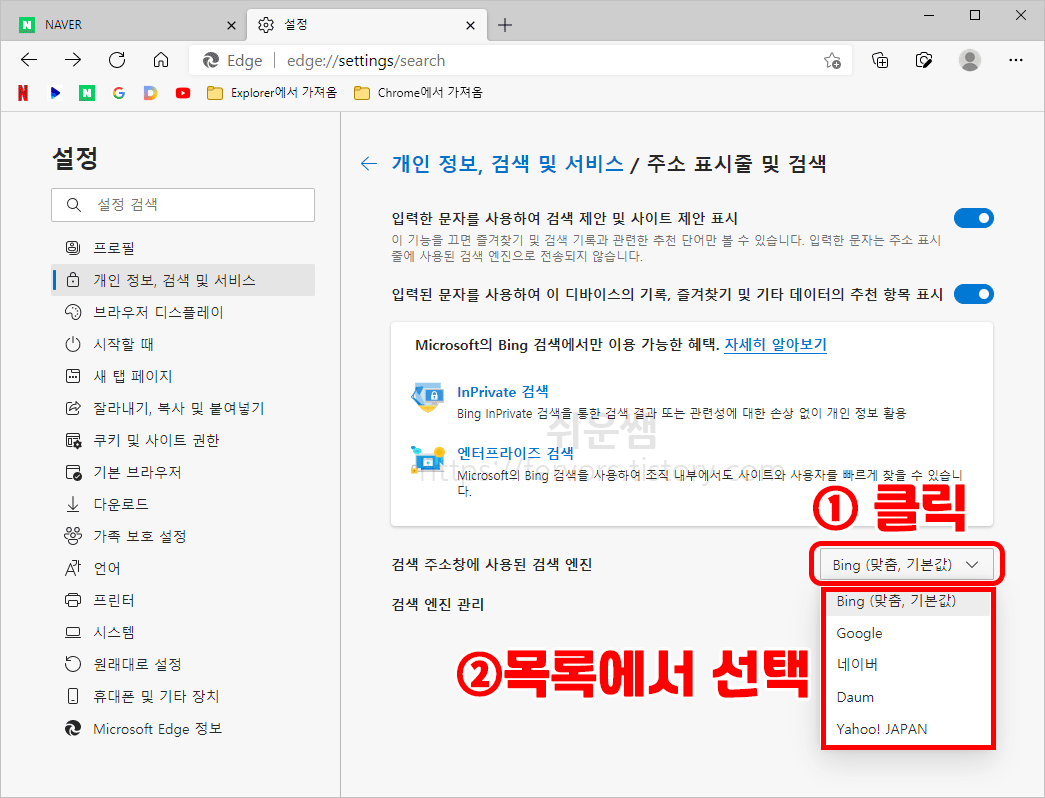Open the 'Chrome에서 가져옴' bookmarks folder
The height and width of the screenshot is (798, 1045).
(418, 93)
